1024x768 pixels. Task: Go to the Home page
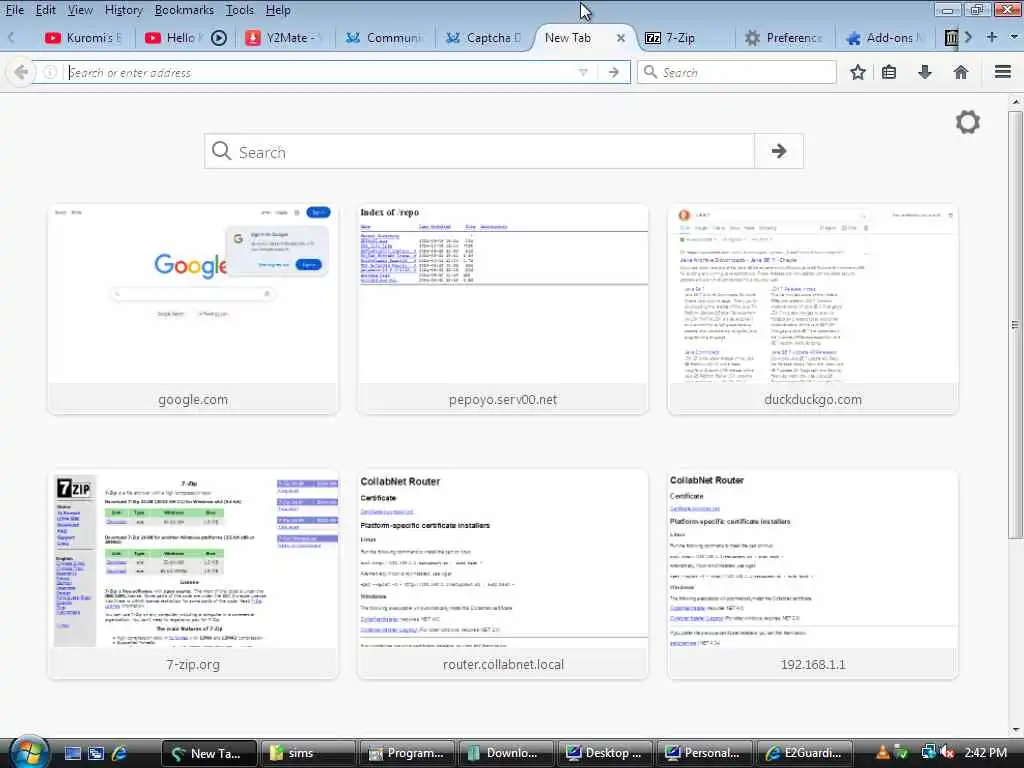961,72
